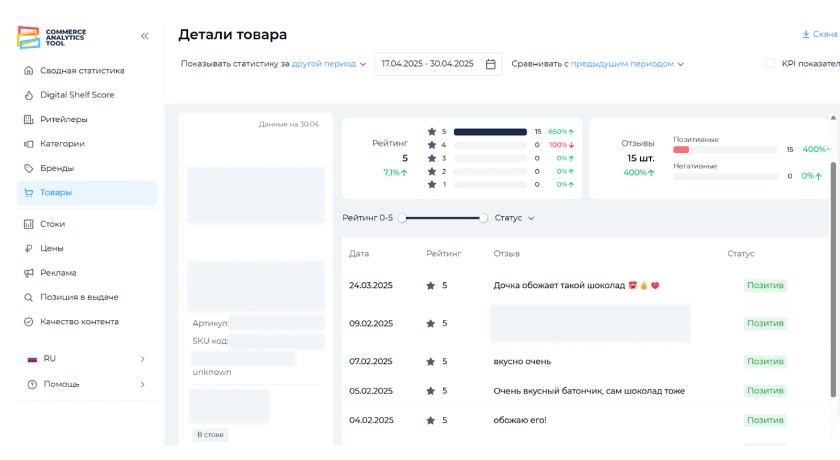
Task: Click the building icon beside Ритейлеры
Action: click(28, 119)
